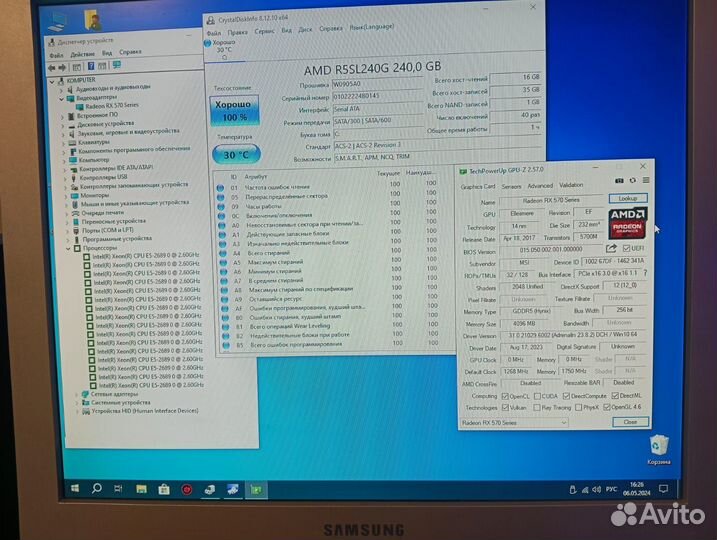Open the GPU-Z hamburger menu icon
Image resolution: width=717 pixels, height=540 pixels.
pyautogui.click(x=646, y=181)
